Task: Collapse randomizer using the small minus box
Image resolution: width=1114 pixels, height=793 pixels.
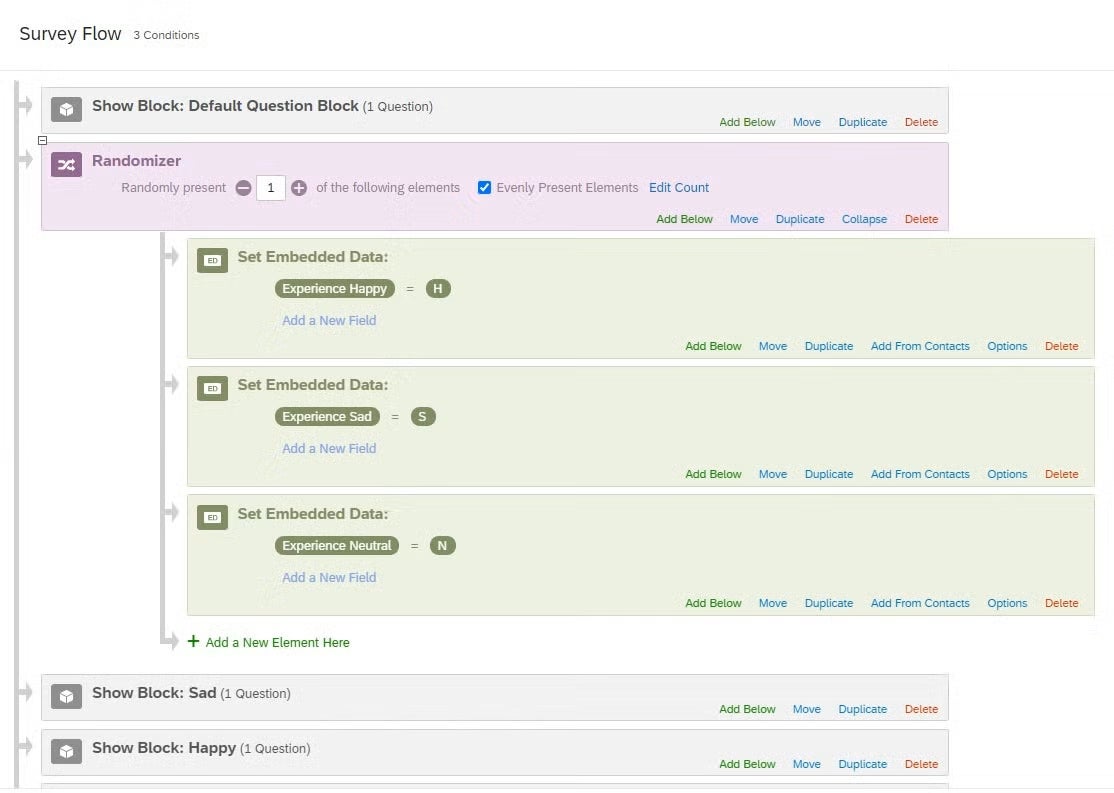Action: pos(43,141)
